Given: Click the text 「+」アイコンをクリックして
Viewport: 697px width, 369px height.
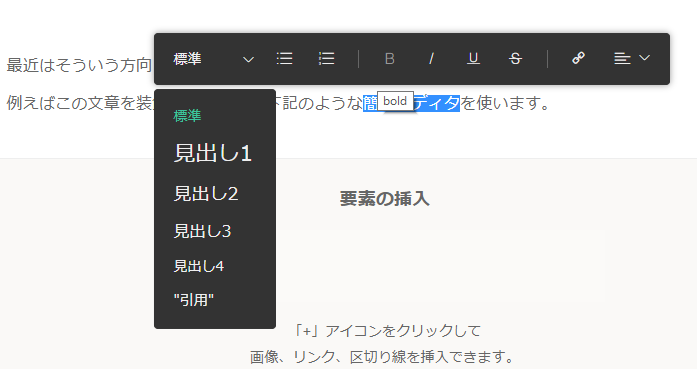Looking at the screenshot, I should (x=387, y=331).
